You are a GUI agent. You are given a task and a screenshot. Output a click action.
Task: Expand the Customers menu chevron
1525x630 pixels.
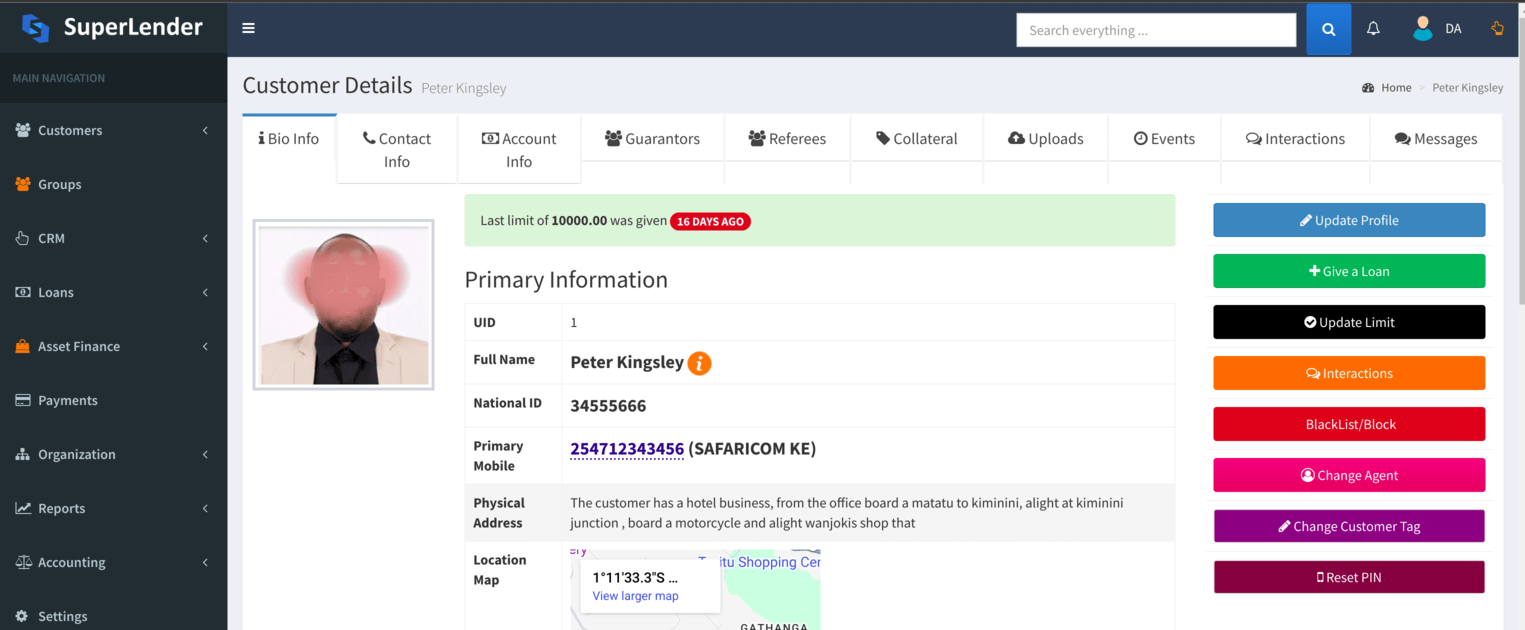[x=205, y=131]
